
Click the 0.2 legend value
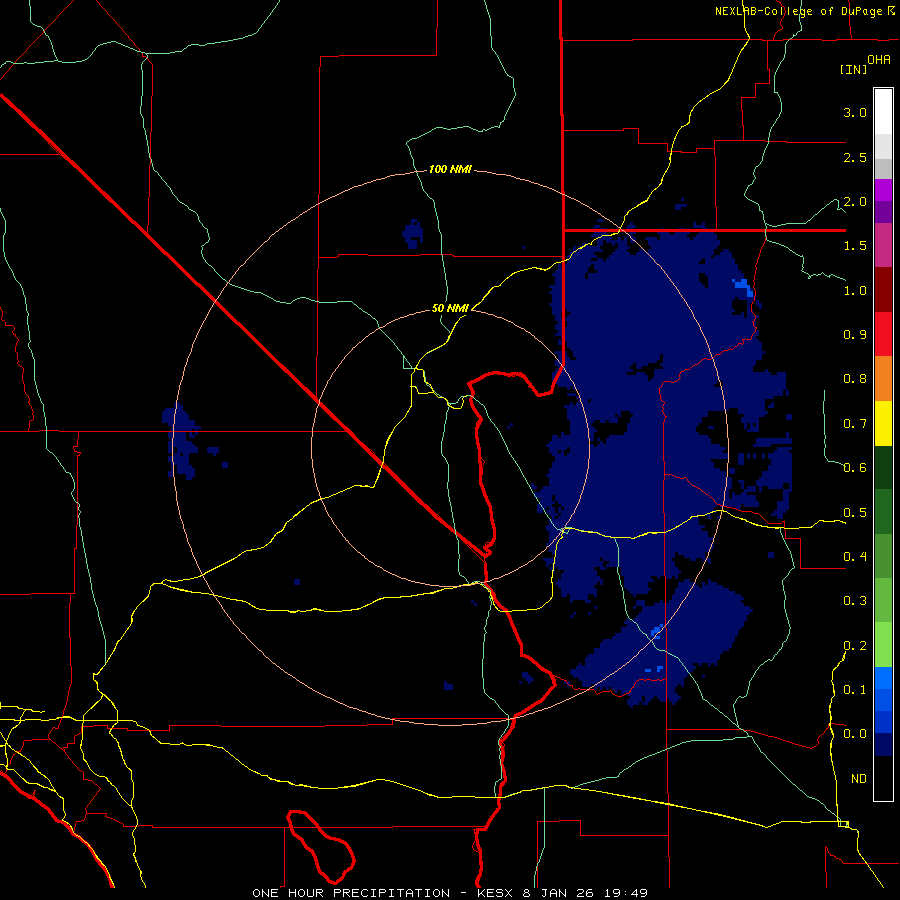pyautogui.click(x=855, y=646)
